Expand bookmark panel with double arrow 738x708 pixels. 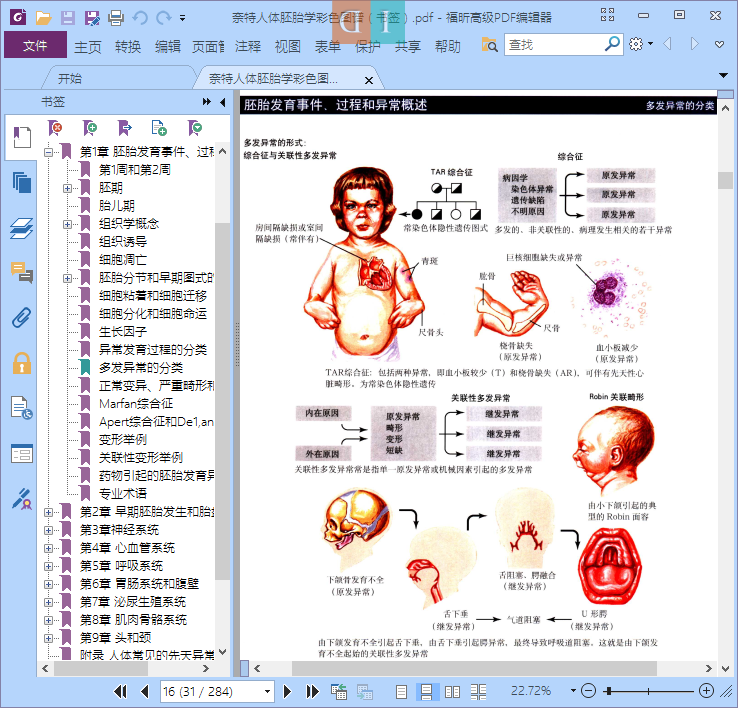[x=206, y=102]
